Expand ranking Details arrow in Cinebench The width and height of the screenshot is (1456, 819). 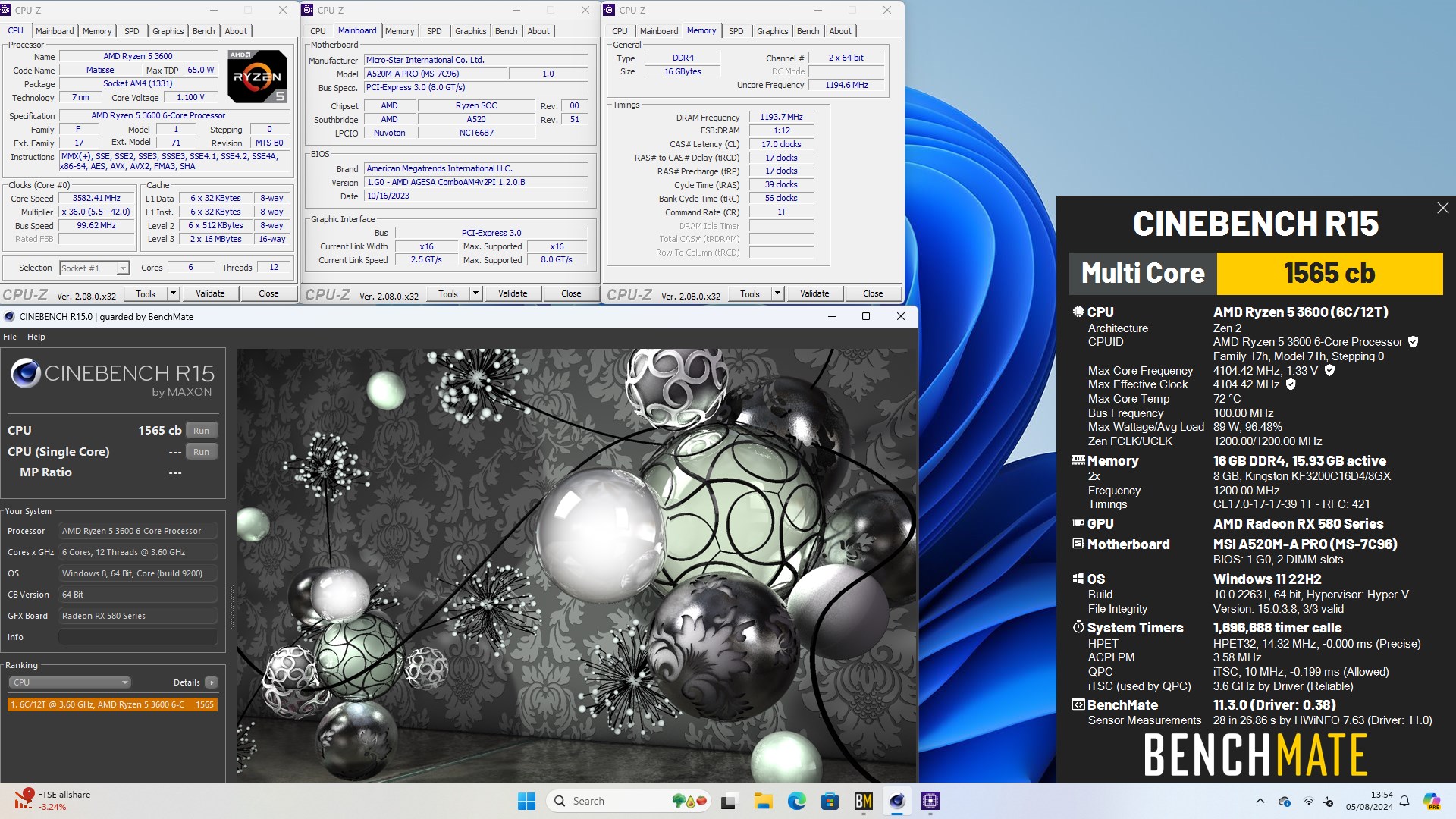(x=212, y=682)
